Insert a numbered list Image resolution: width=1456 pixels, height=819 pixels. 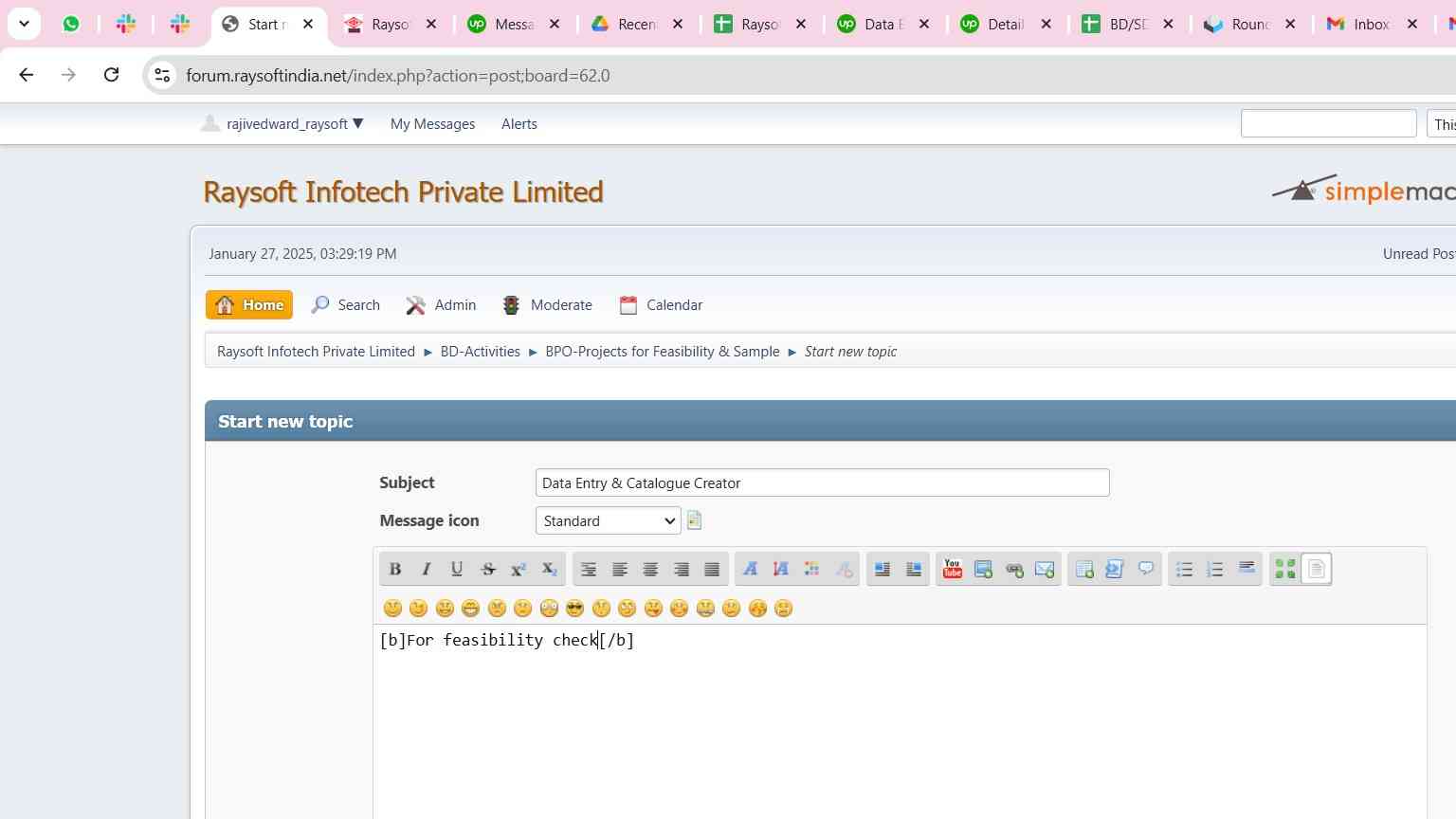coord(1215,569)
